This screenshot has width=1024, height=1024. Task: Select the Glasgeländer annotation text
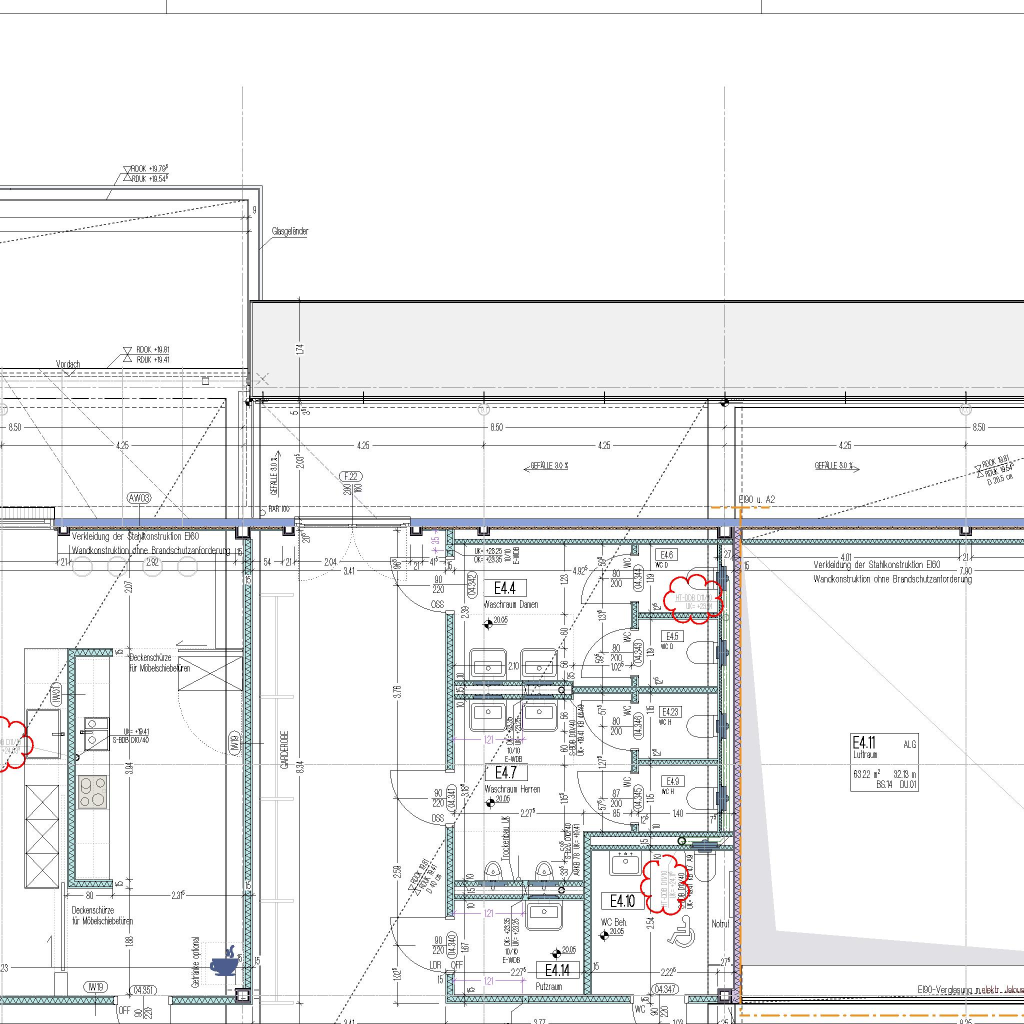(290, 231)
